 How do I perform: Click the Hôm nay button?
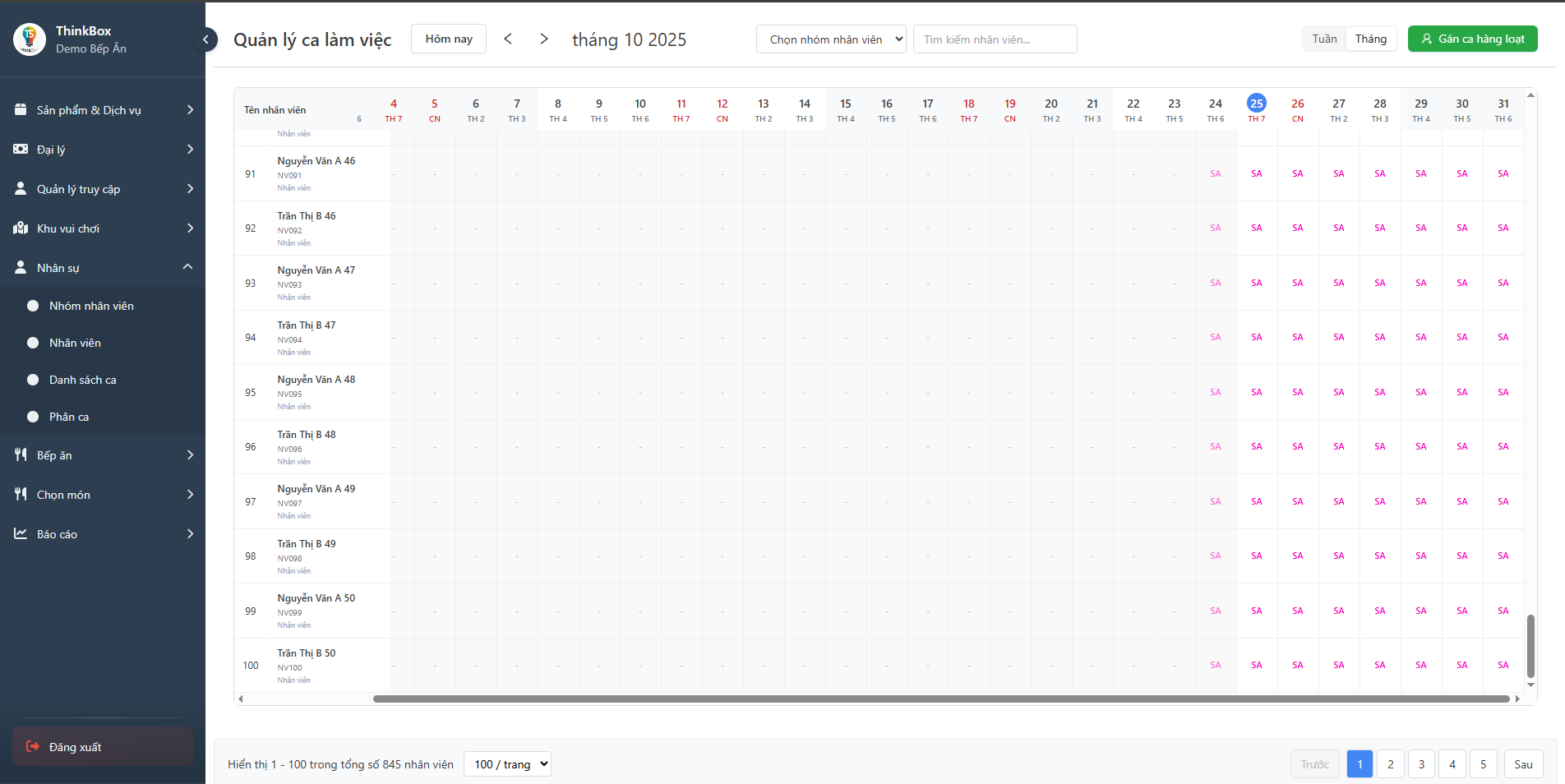449,39
